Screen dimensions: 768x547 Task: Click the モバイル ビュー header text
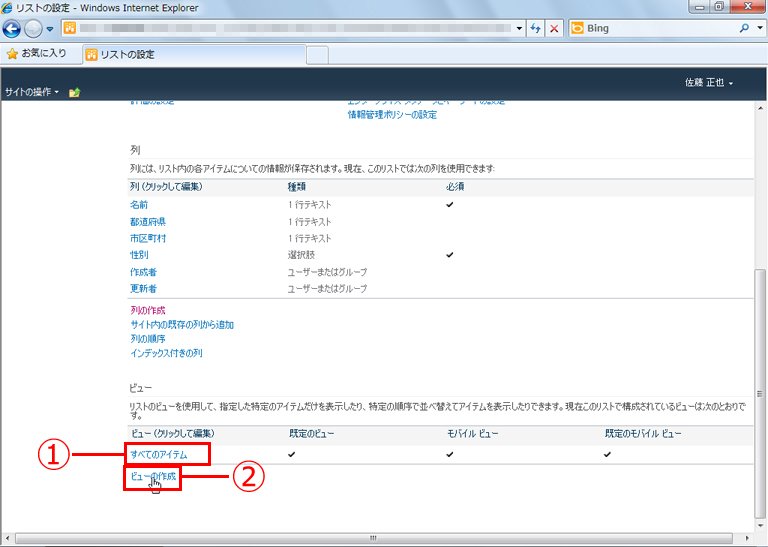coord(473,433)
